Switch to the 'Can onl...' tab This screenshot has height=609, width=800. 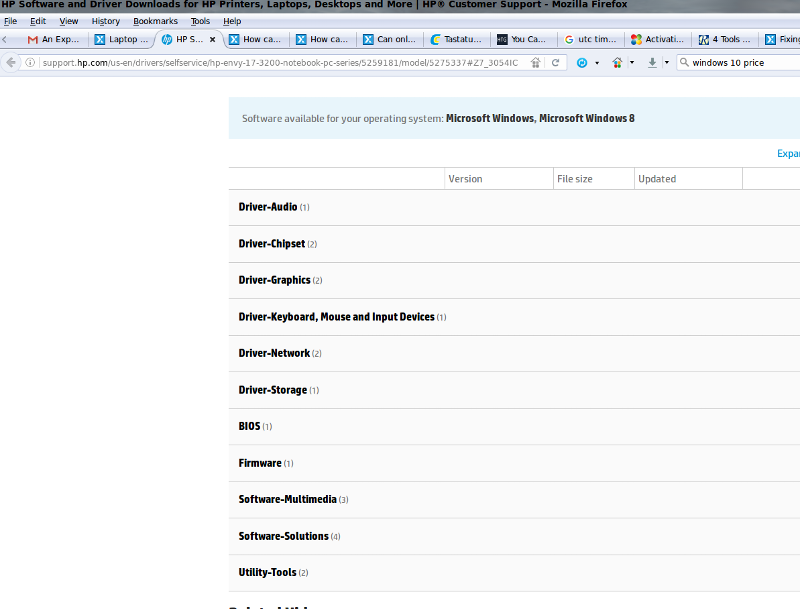pyautogui.click(x=390, y=39)
